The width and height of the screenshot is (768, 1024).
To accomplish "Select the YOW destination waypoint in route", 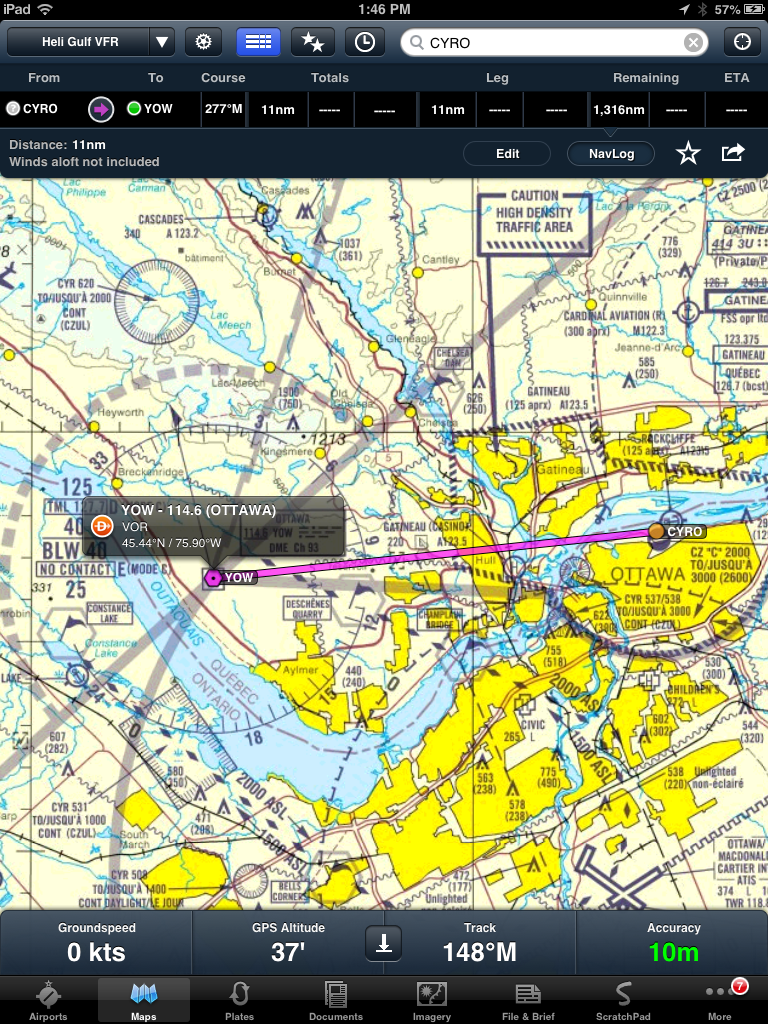I will pyautogui.click(x=150, y=108).
